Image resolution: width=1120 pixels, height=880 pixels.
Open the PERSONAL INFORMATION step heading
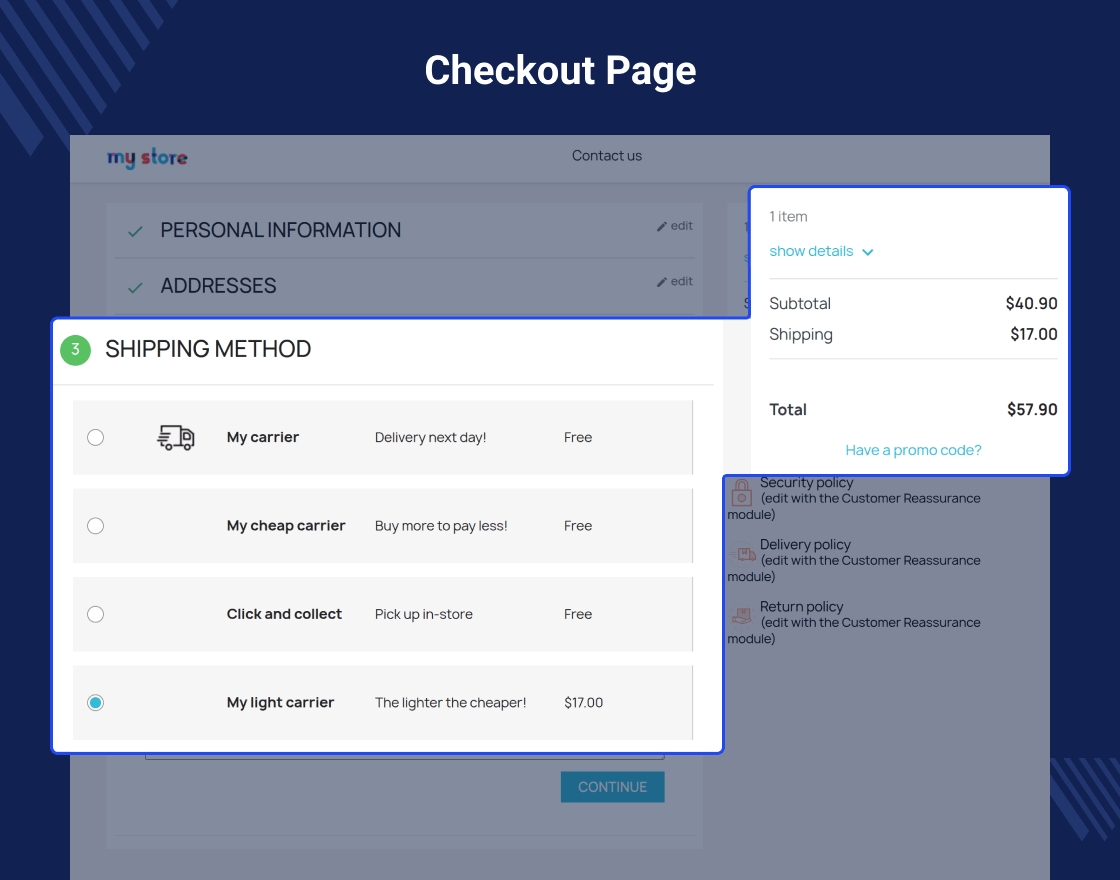click(x=281, y=230)
